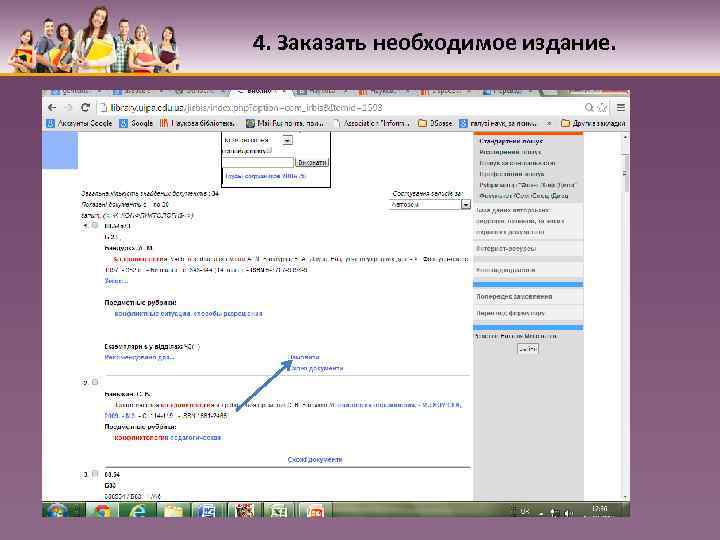Screen dimensions: 720x540
Task: Open the Excel icon on the taskbar
Action: click(279, 510)
